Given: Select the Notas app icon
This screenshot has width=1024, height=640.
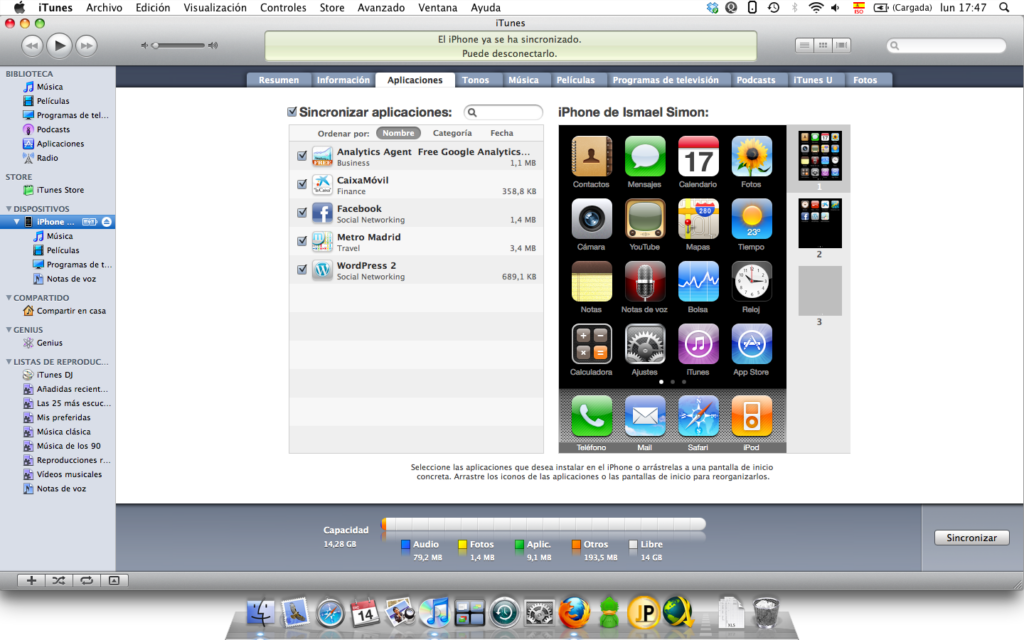Looking at the screenshot, I should point(591,281).
